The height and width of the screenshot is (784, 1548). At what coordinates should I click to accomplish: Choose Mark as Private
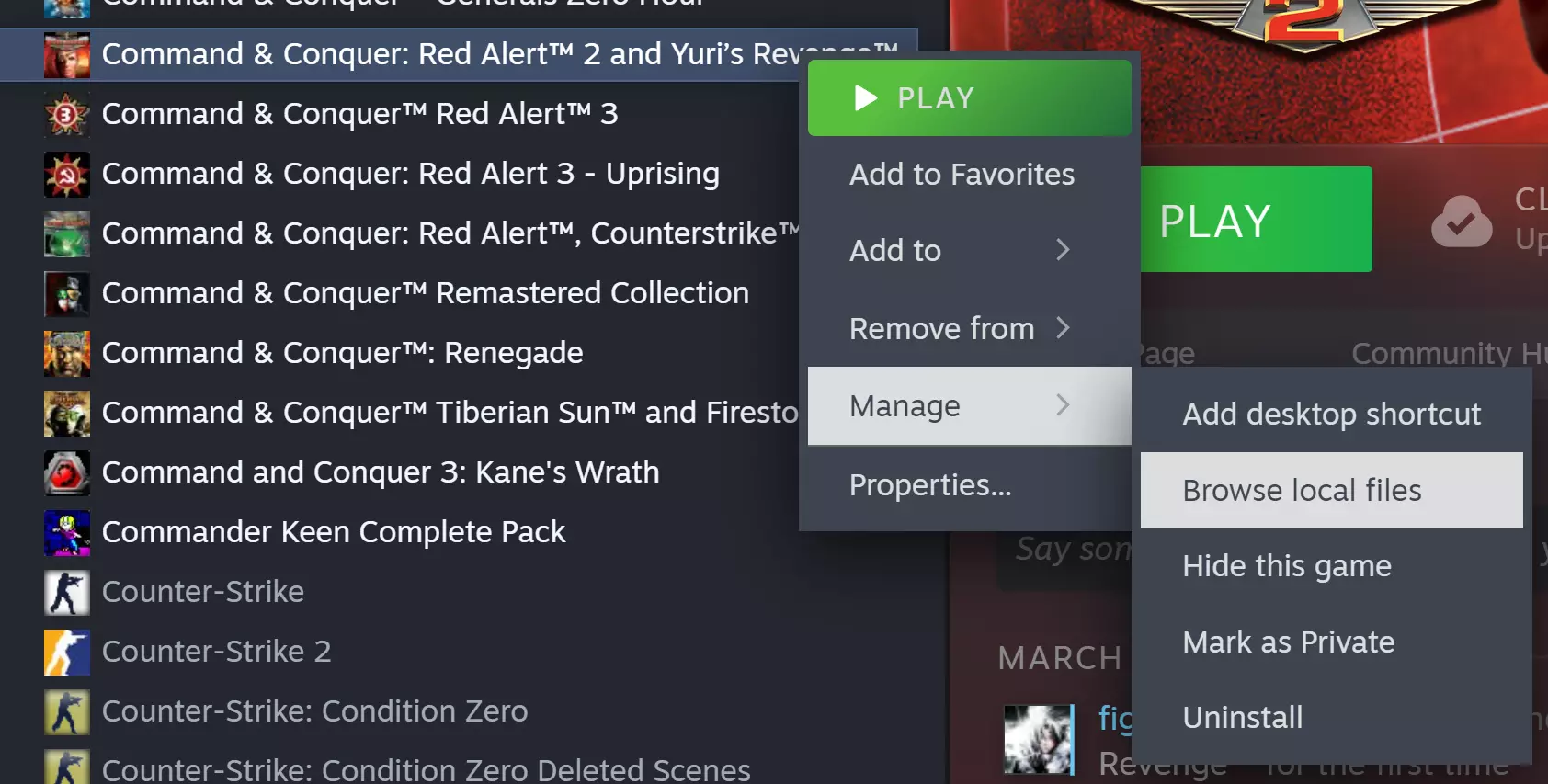1332,642
